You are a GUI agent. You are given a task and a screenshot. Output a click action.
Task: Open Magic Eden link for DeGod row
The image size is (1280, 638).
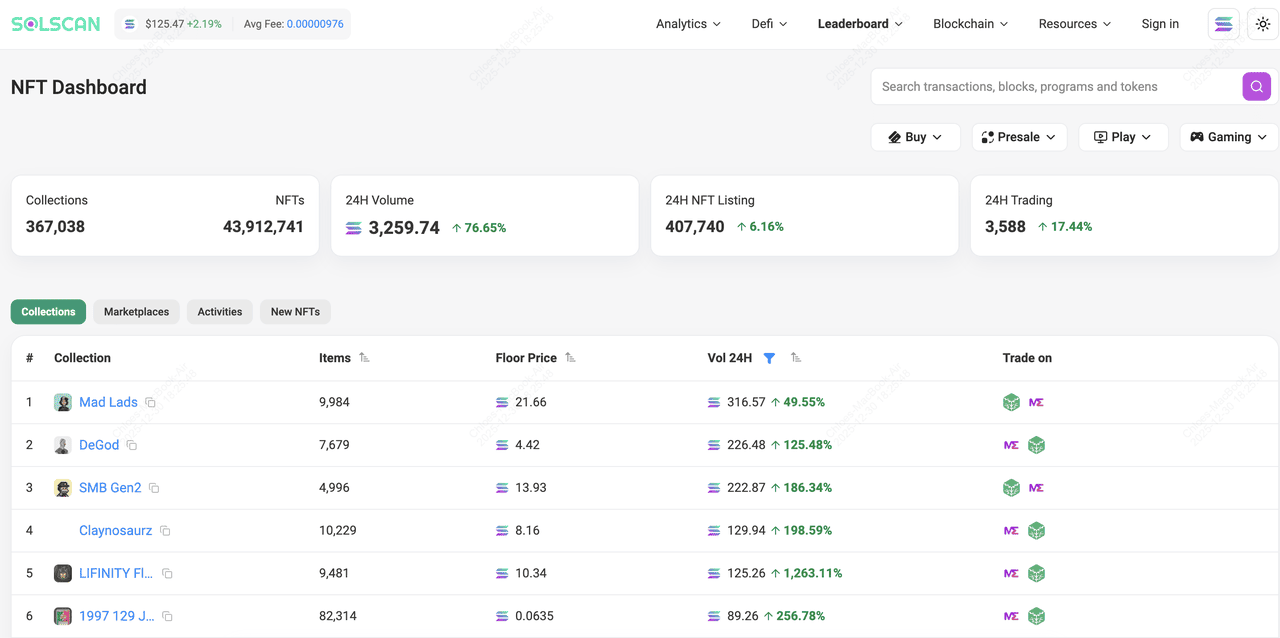click(1011, 445)
